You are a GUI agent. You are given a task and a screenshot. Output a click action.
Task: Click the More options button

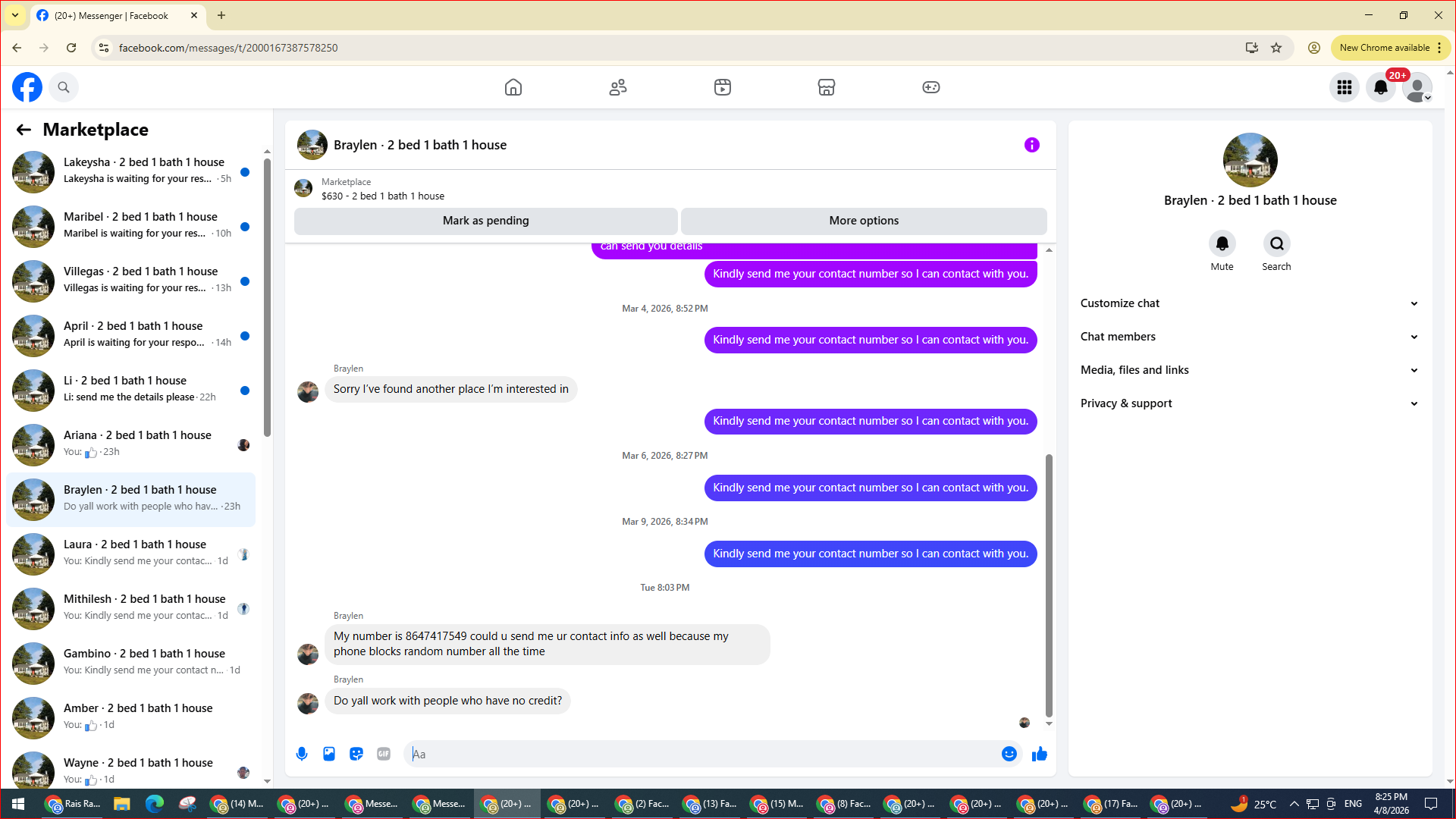864,221
